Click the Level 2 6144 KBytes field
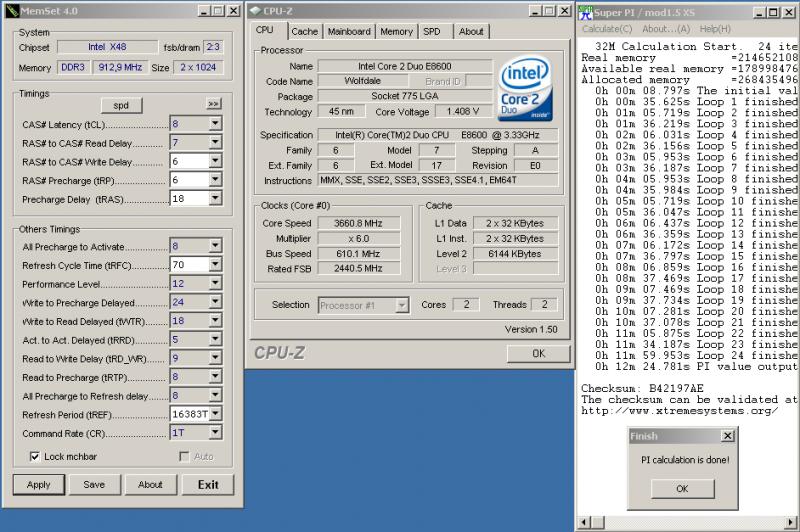This screenshot has height=532, width=800. [x=515, y=254]
